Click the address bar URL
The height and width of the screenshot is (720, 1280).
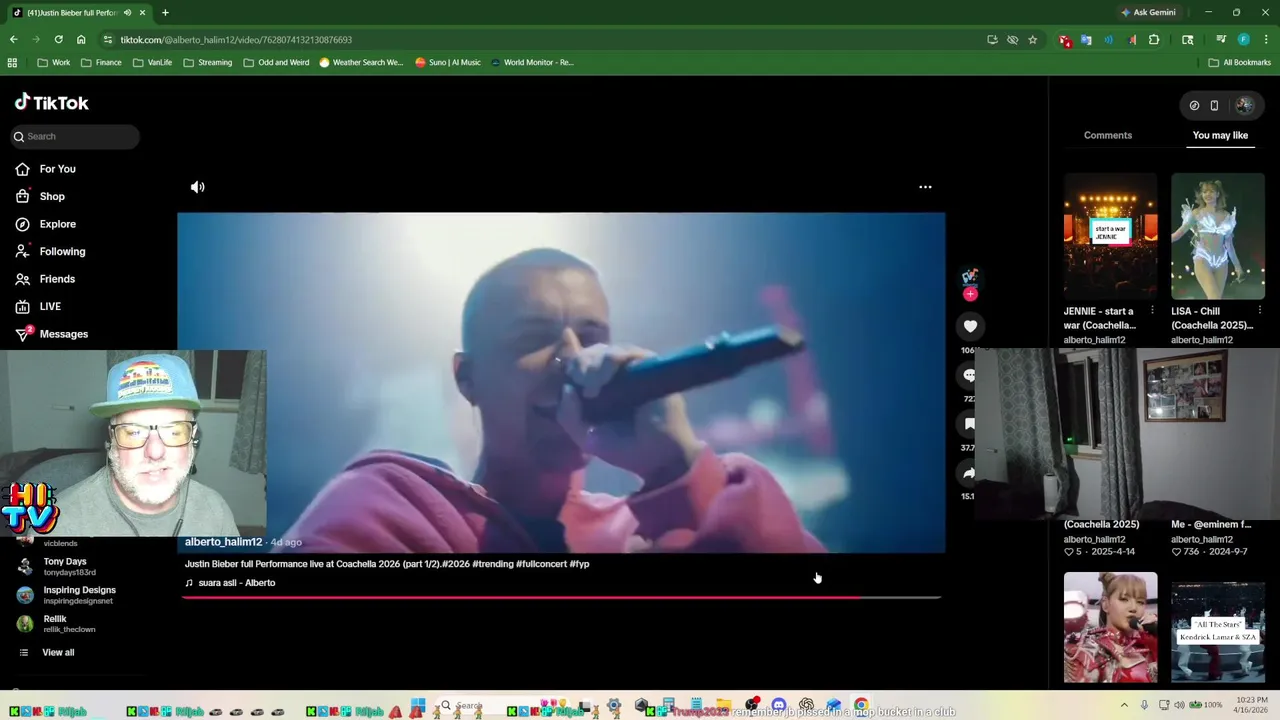pos(236,40)
